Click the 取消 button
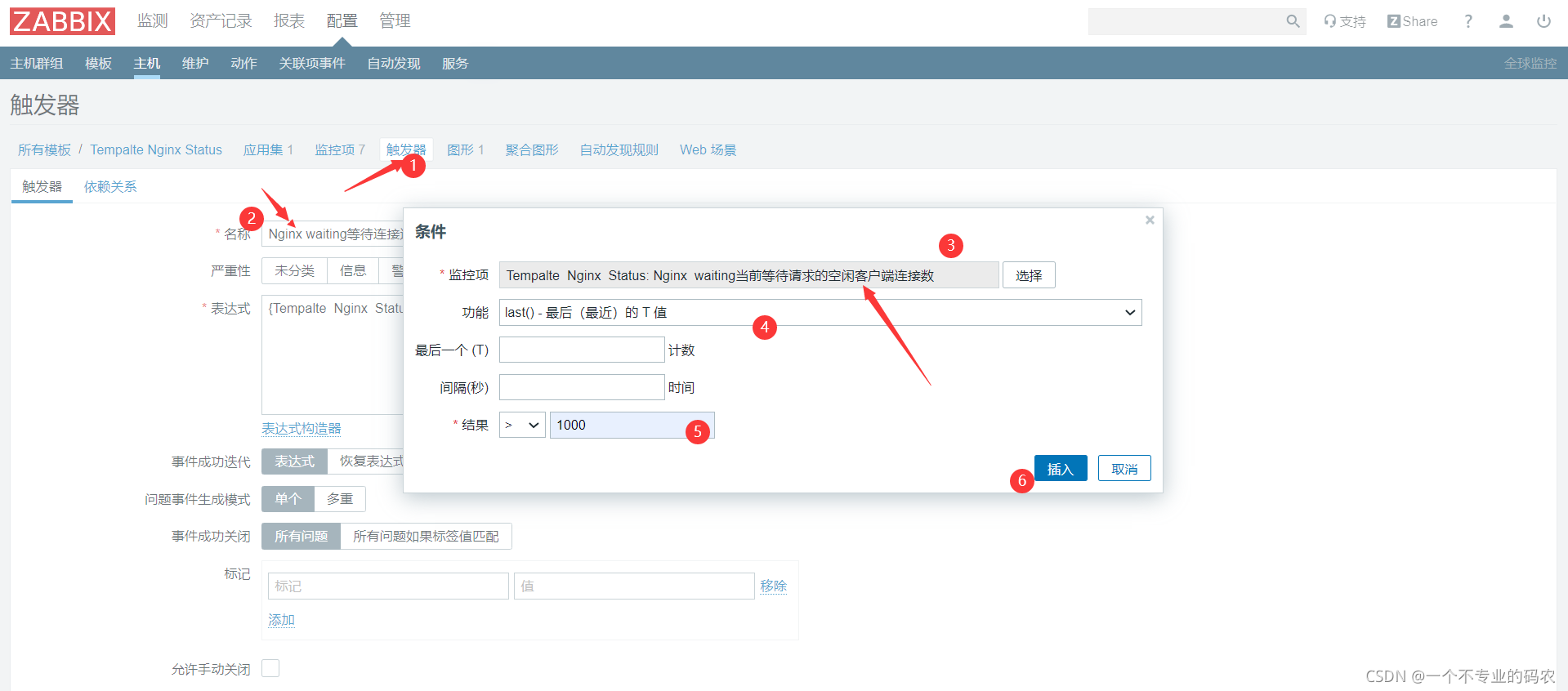Screen dimensions: 1568x691 tap(1124, 469)
